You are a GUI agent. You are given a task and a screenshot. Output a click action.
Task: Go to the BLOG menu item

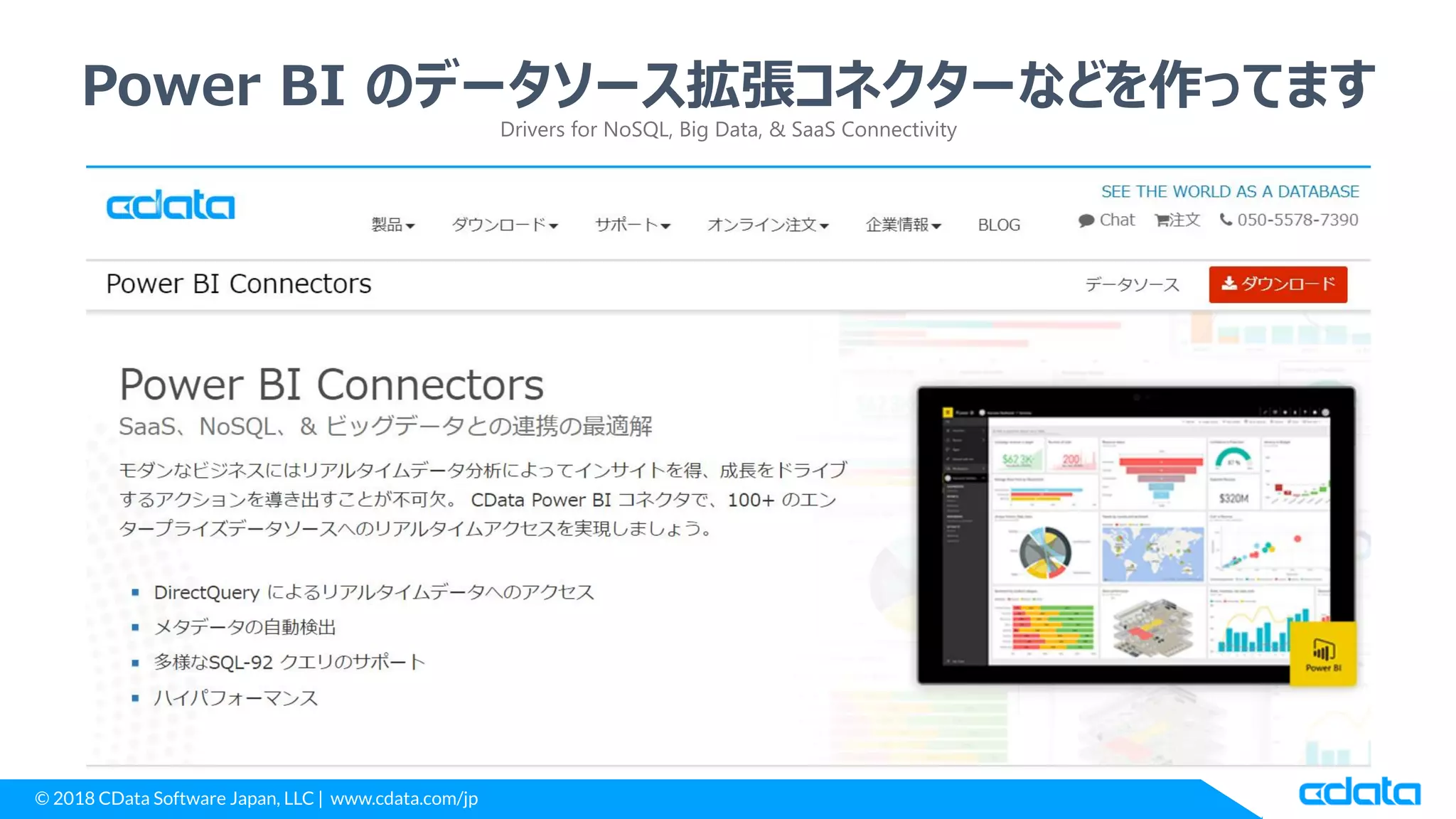(999, 225)
